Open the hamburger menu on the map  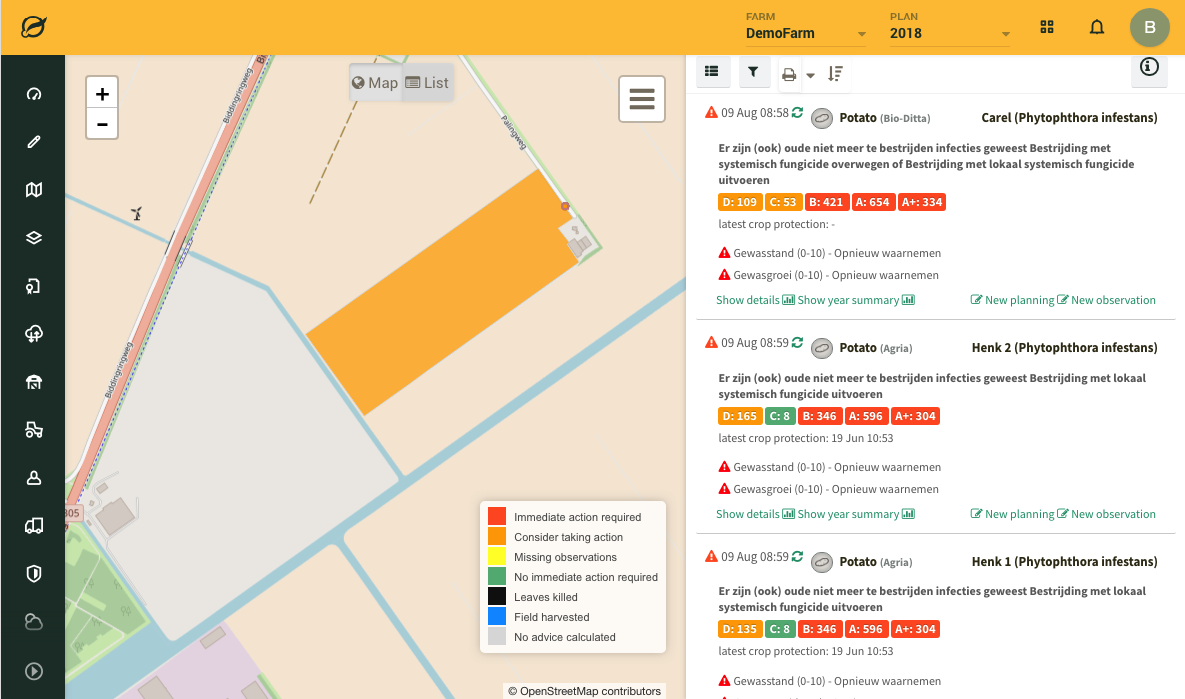[x=642, y=99]
